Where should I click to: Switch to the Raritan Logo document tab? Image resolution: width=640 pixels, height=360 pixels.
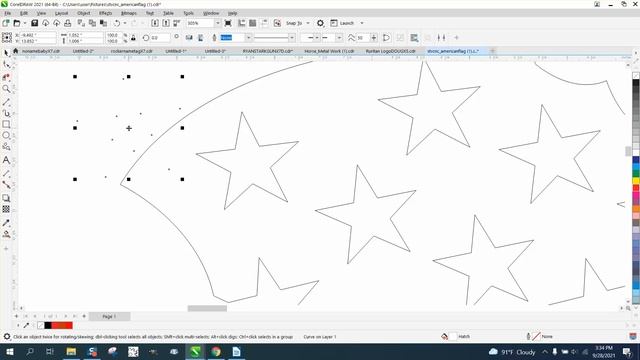[390, 51]
